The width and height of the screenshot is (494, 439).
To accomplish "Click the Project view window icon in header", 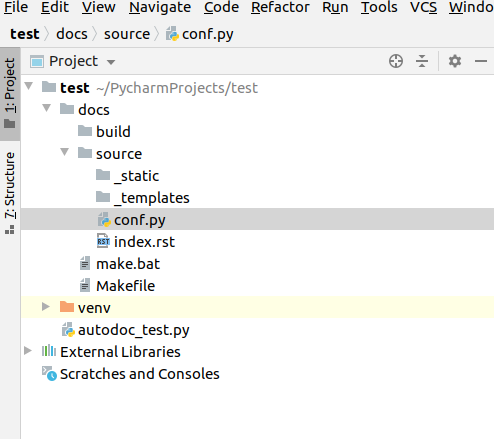I will 37,62.
